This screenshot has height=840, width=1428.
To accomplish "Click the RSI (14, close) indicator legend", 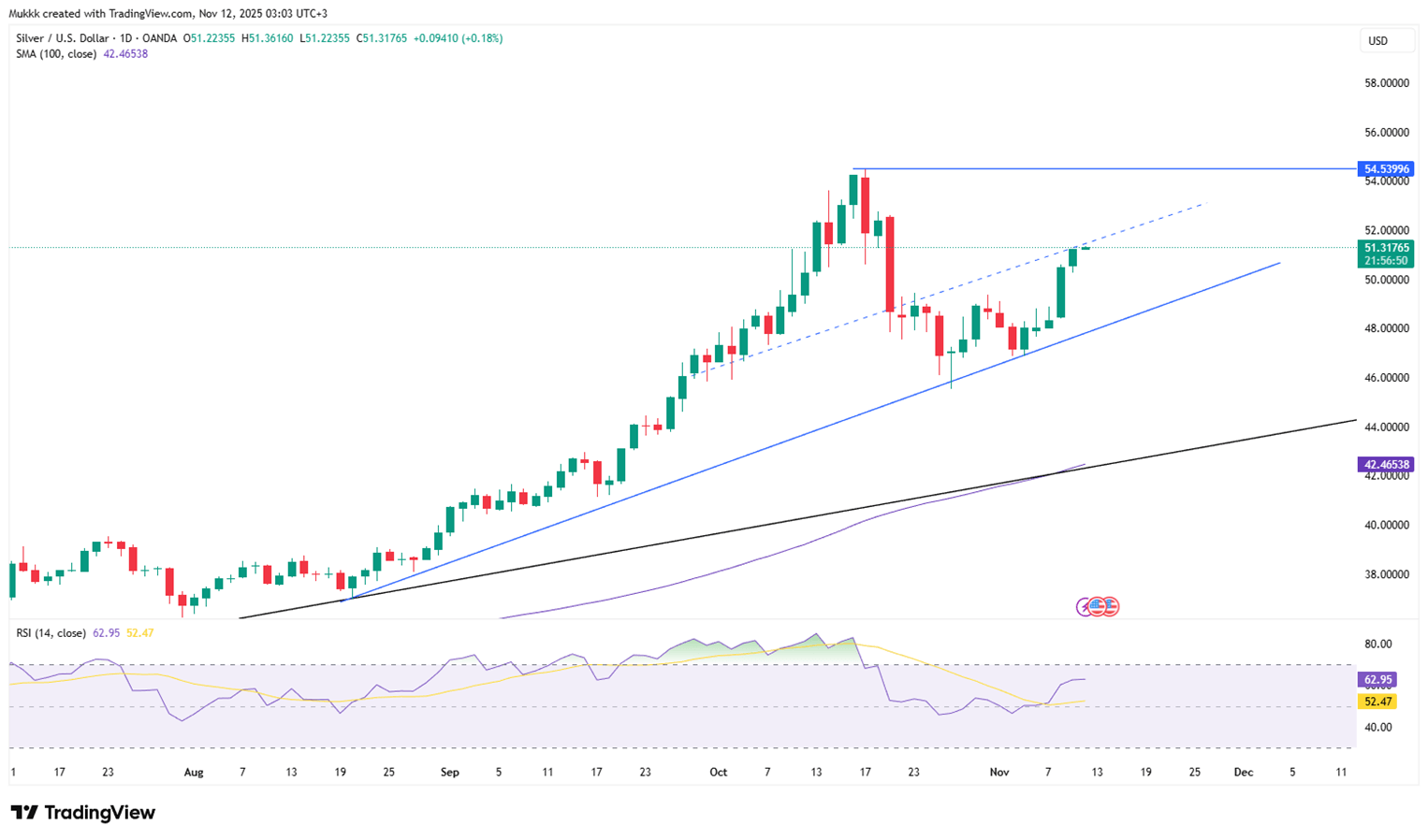I will (x=51, y=633).
